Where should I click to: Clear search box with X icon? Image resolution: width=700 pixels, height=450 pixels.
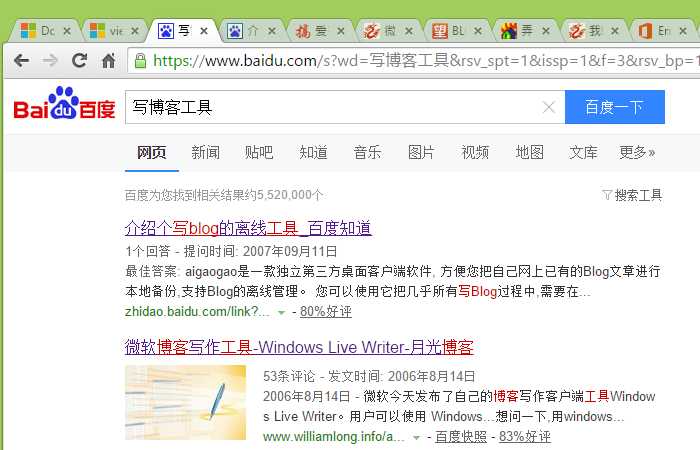point(549,107)
